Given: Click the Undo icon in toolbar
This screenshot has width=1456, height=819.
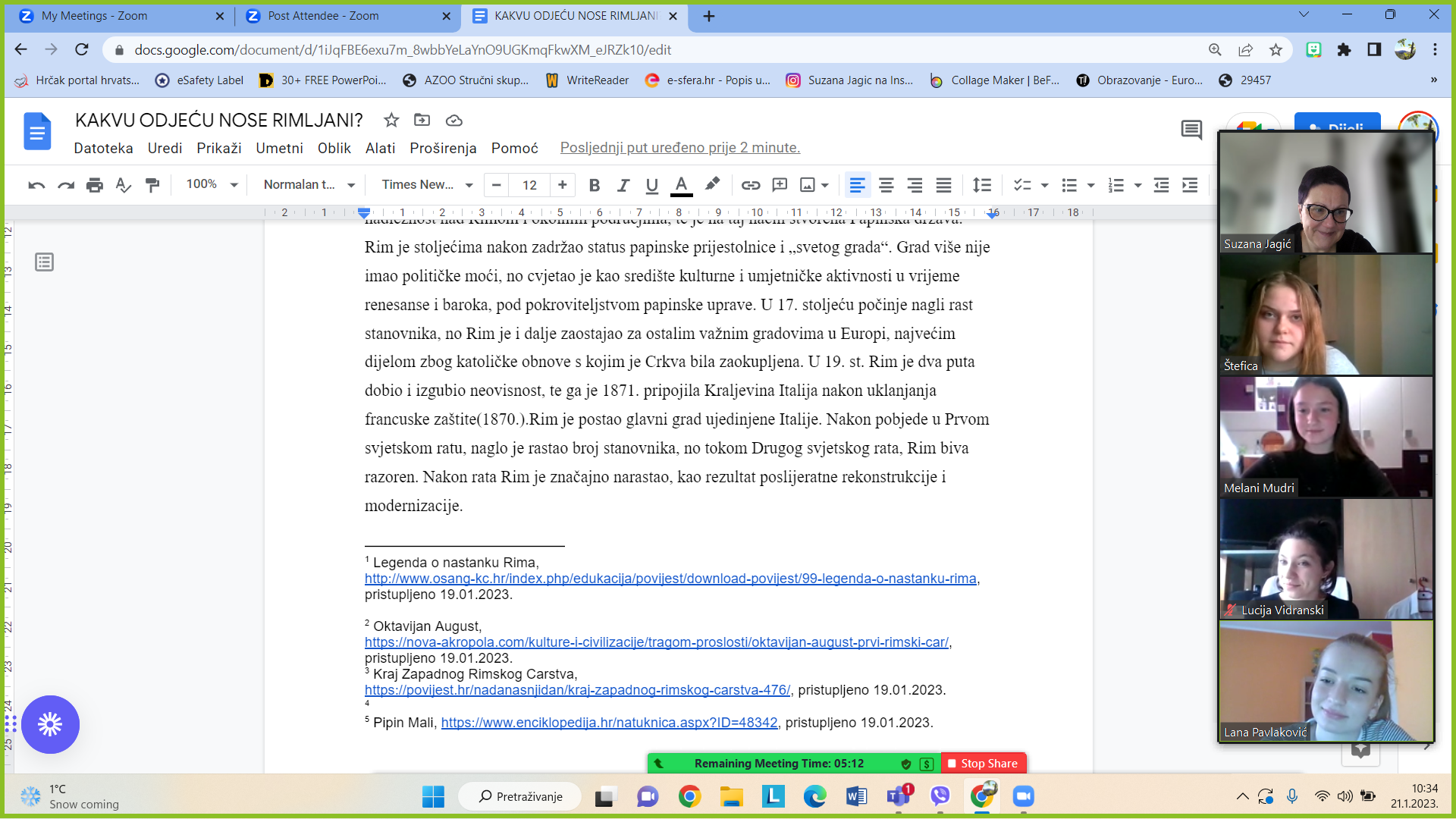Looking at the screenshot, I should pyautogui.click(x=36, y=185).
